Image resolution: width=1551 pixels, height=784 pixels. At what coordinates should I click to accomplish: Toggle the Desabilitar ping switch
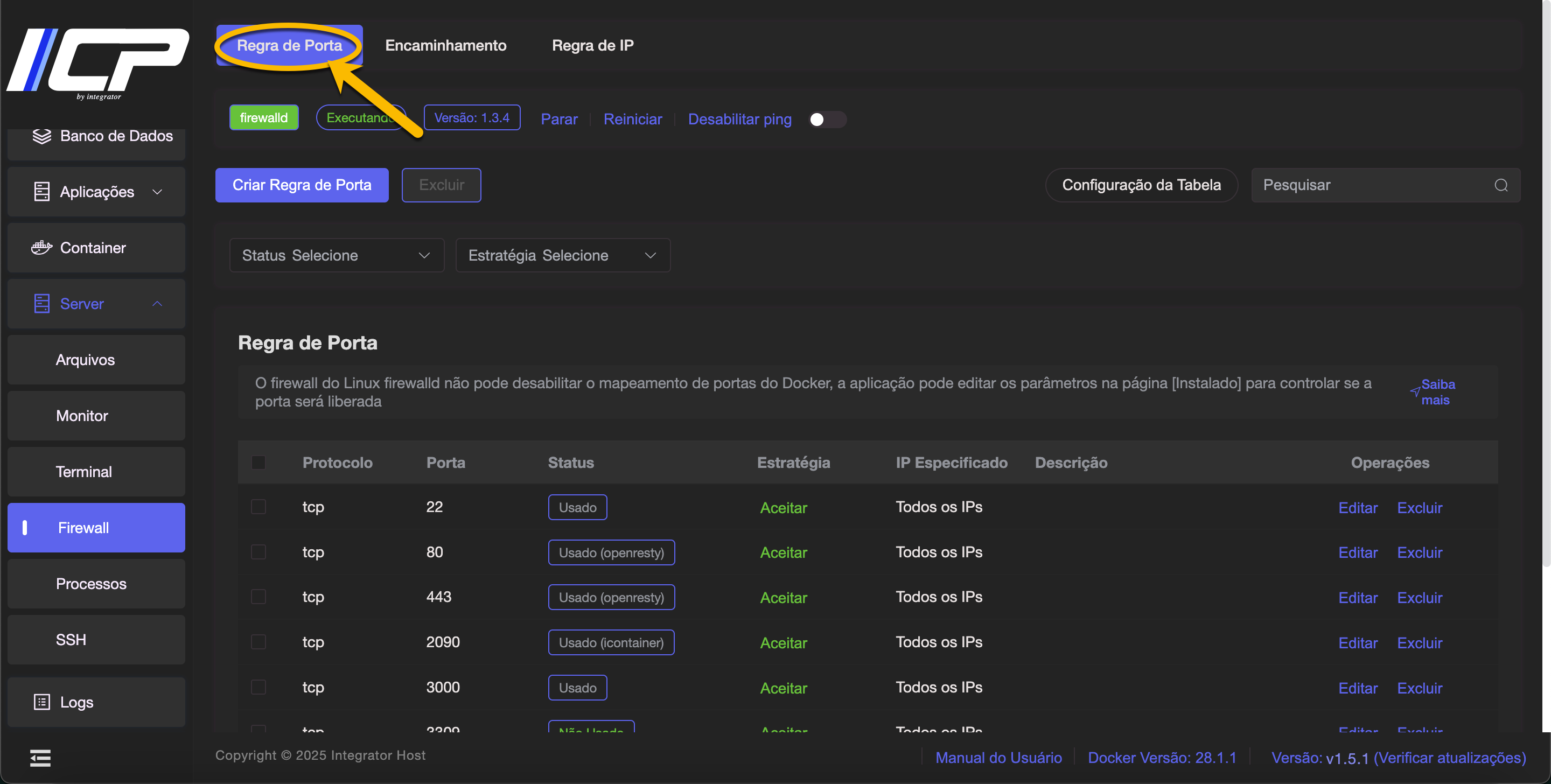click(x=827, y=119)
